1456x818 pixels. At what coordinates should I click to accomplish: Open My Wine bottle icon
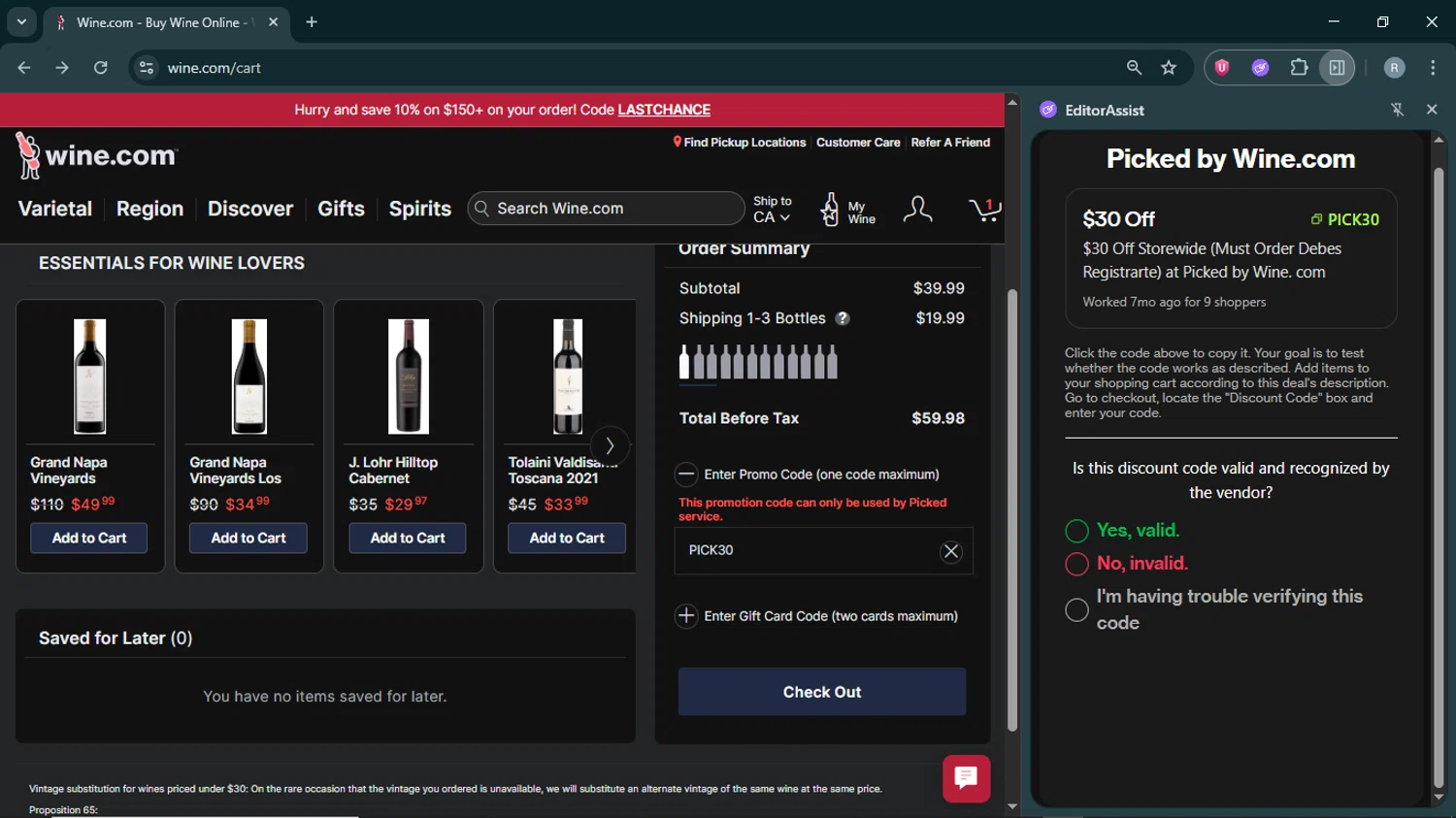(x=830, y=209)
